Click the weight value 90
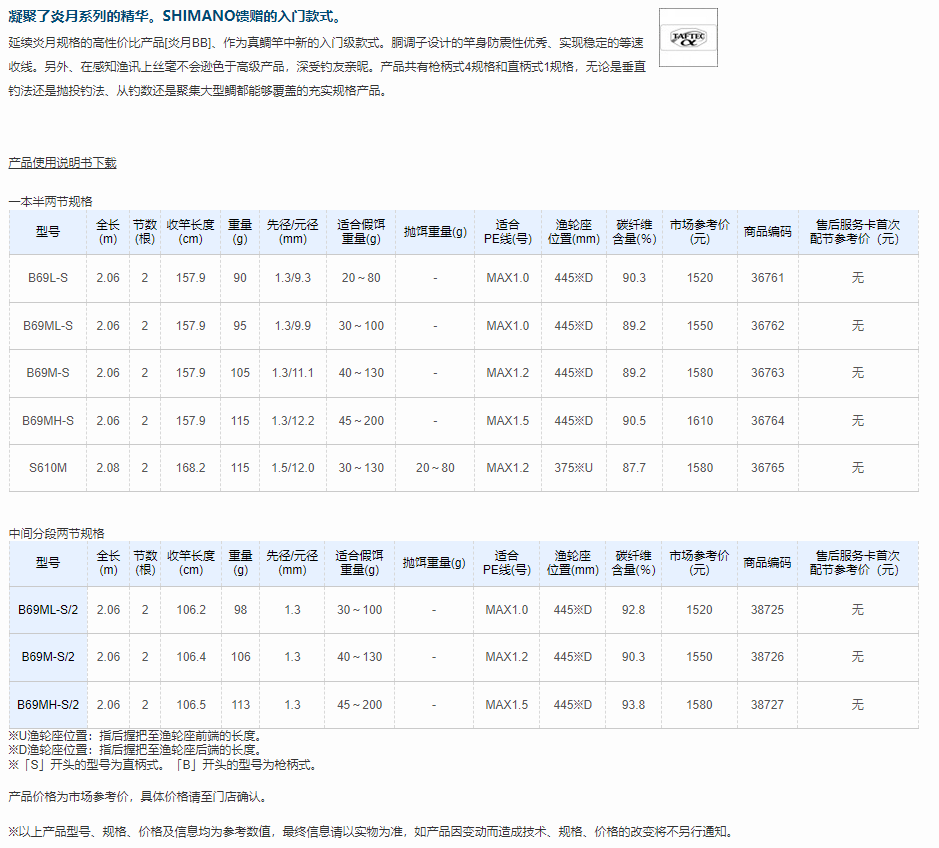 [x=240, y=278]
